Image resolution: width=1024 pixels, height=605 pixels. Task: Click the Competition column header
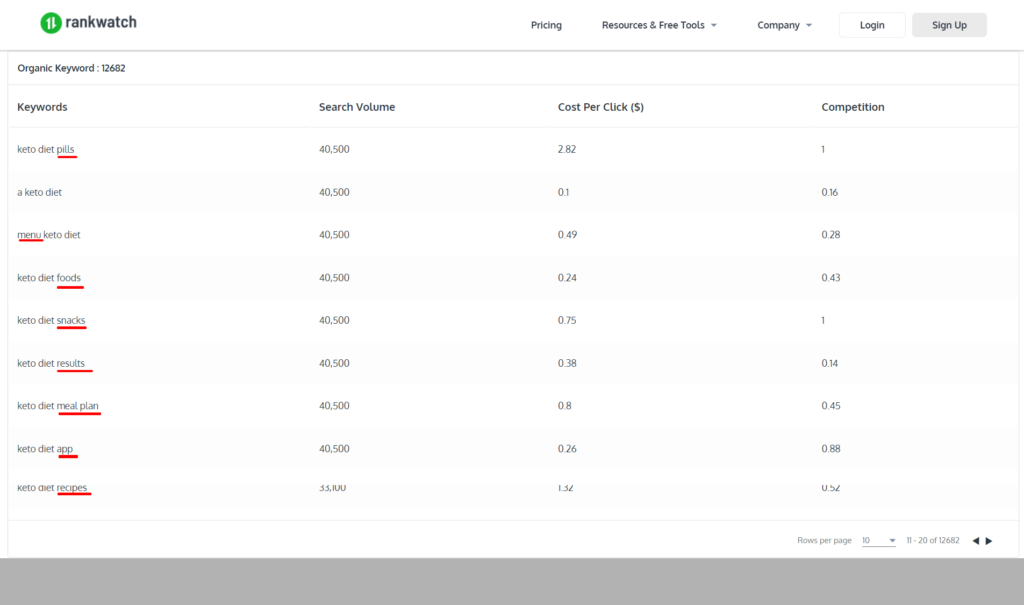tap(852, 107)
